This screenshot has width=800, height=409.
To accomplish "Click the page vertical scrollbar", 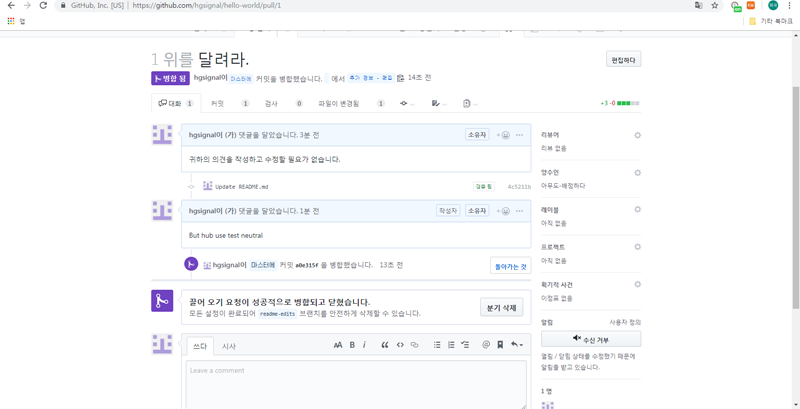I will pos(796,196).
